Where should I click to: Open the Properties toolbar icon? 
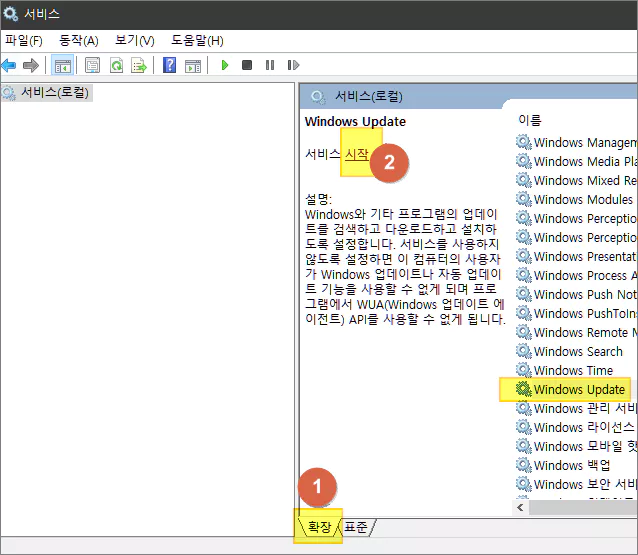(x=92, y=65)
